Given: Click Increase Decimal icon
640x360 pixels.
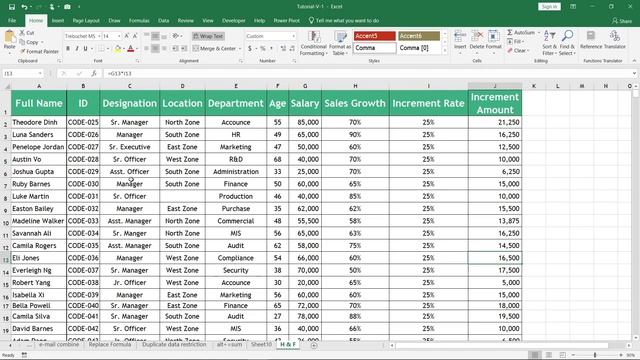Looking at the screenshot, I should point(283,49).
